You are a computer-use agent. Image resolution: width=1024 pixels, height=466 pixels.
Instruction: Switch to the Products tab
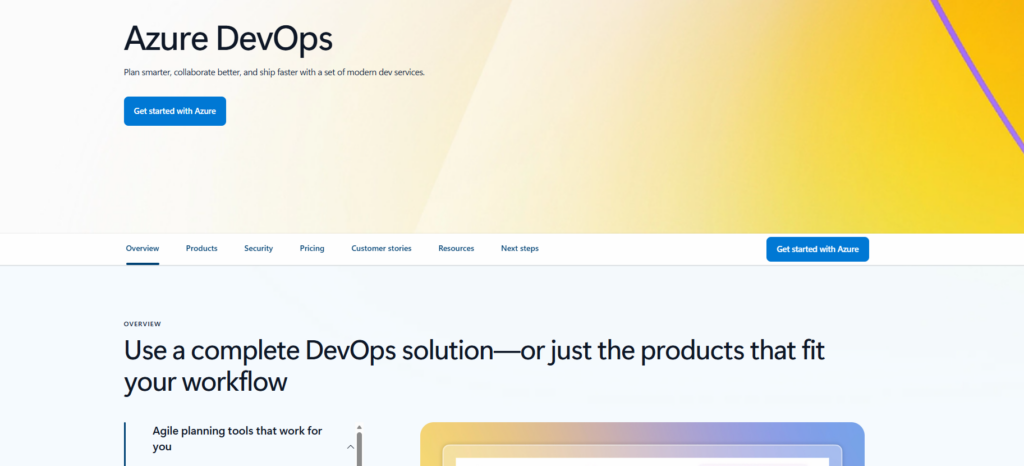(201, 248)
